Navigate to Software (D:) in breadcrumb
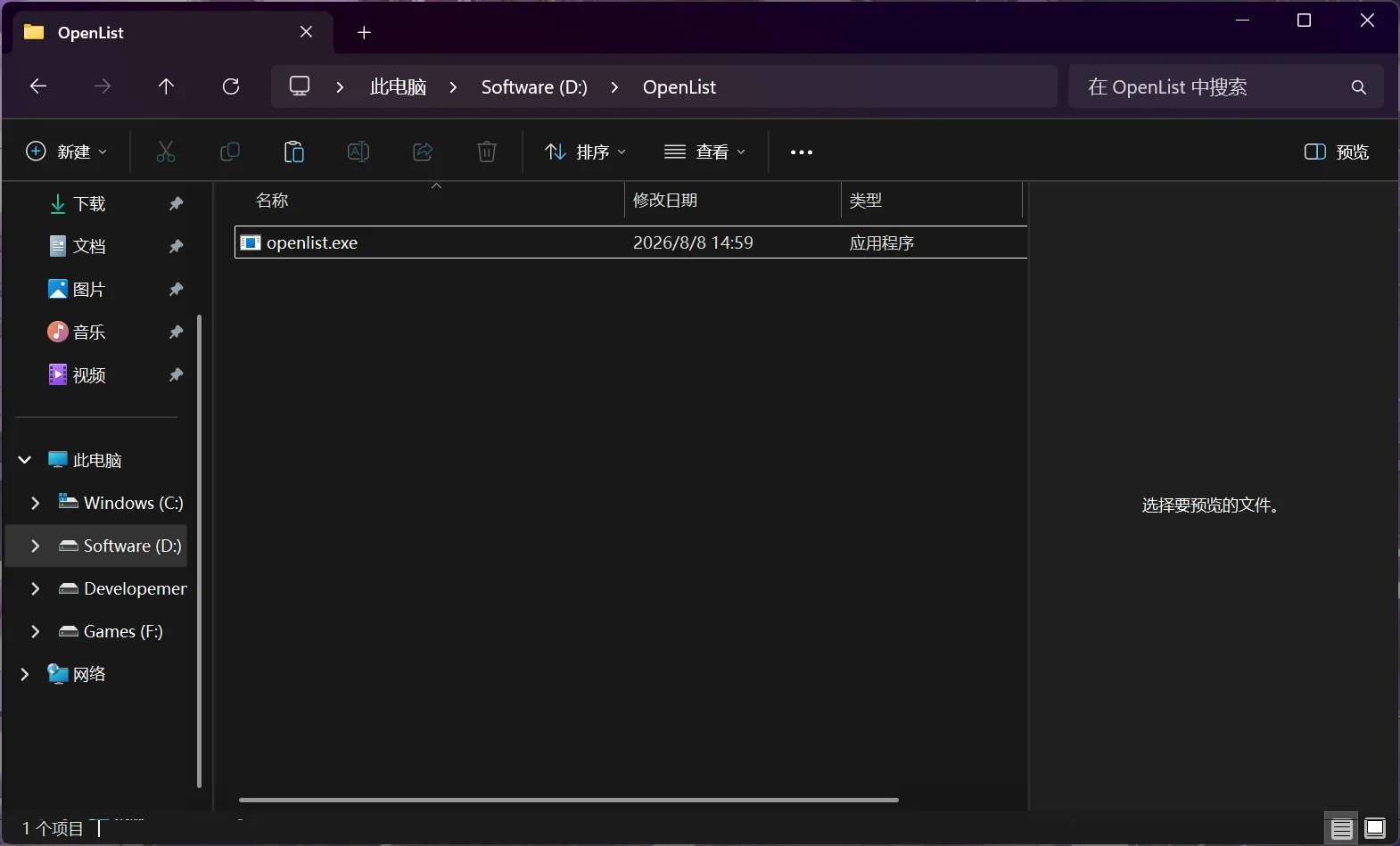 point(534,86)
